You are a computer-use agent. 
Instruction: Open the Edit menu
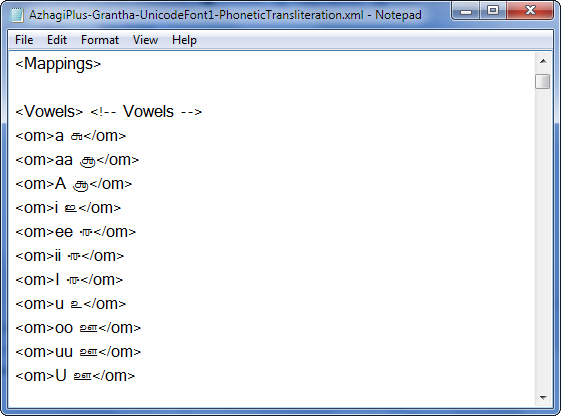[57, 40]
